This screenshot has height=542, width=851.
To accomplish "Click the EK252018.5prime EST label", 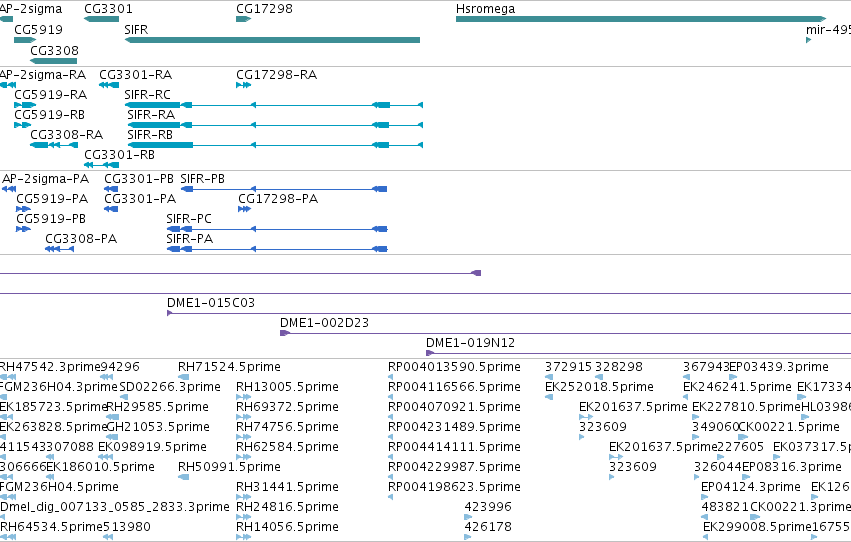I will pyautogui.click(x=599, y=387).
